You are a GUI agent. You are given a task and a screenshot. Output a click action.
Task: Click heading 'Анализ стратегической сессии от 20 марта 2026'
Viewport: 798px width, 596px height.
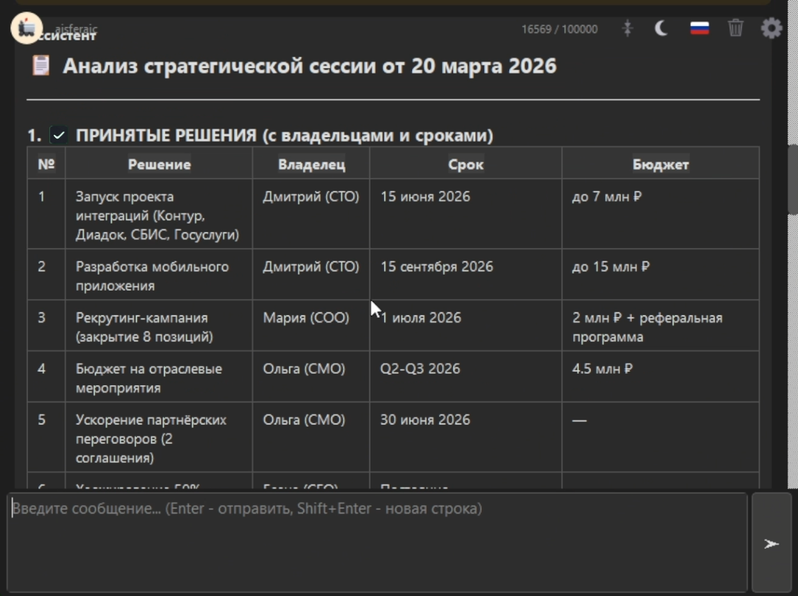point(309,66)
